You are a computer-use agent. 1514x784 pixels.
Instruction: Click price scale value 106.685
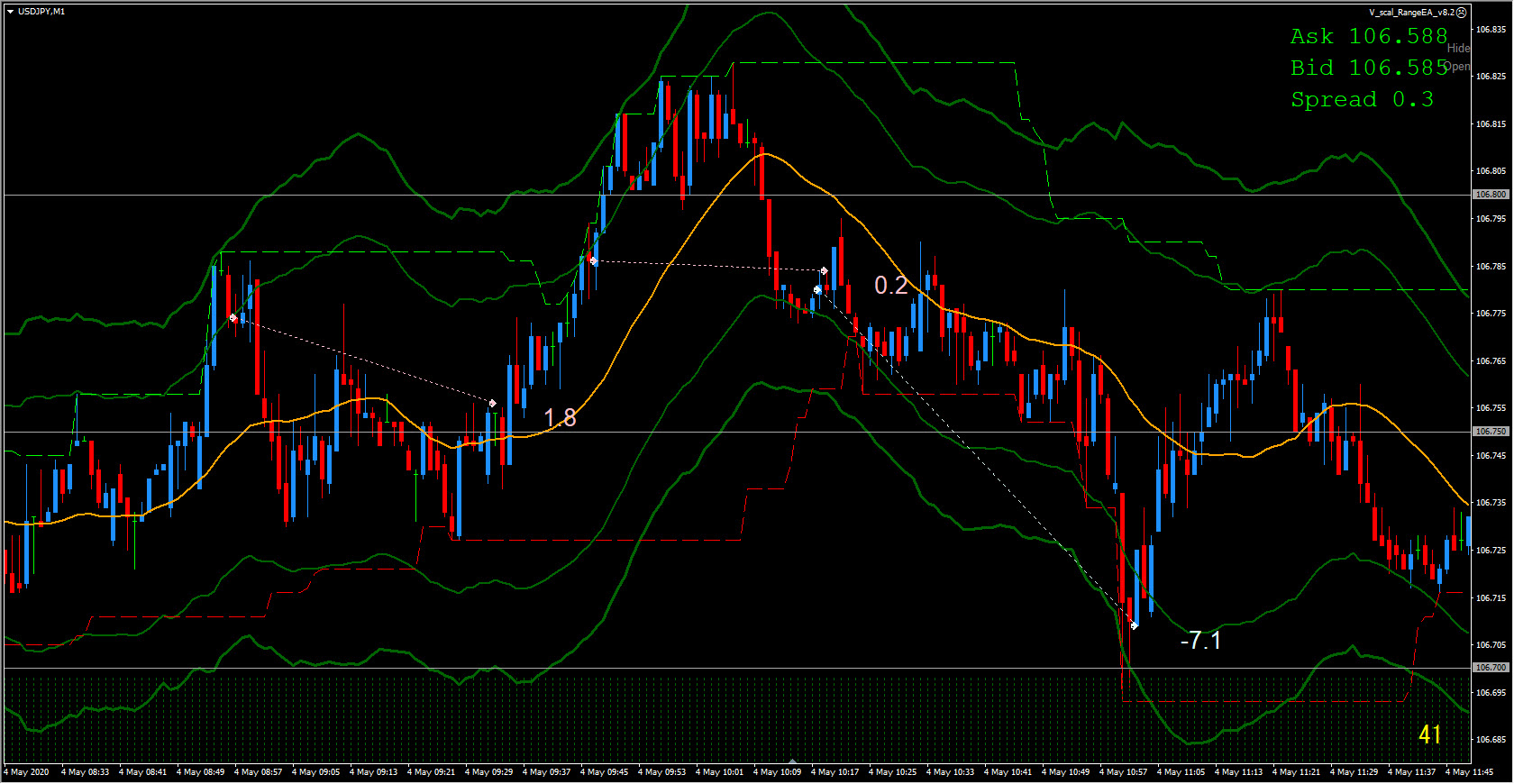click(1491, 740)
